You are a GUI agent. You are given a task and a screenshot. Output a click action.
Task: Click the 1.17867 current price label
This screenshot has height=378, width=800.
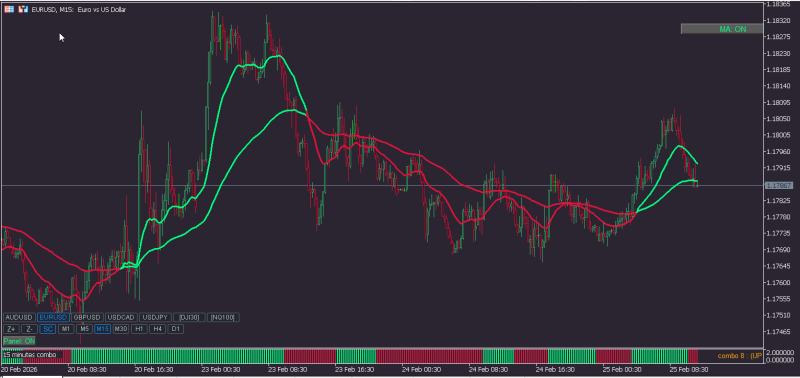click(x=779, y=186)
